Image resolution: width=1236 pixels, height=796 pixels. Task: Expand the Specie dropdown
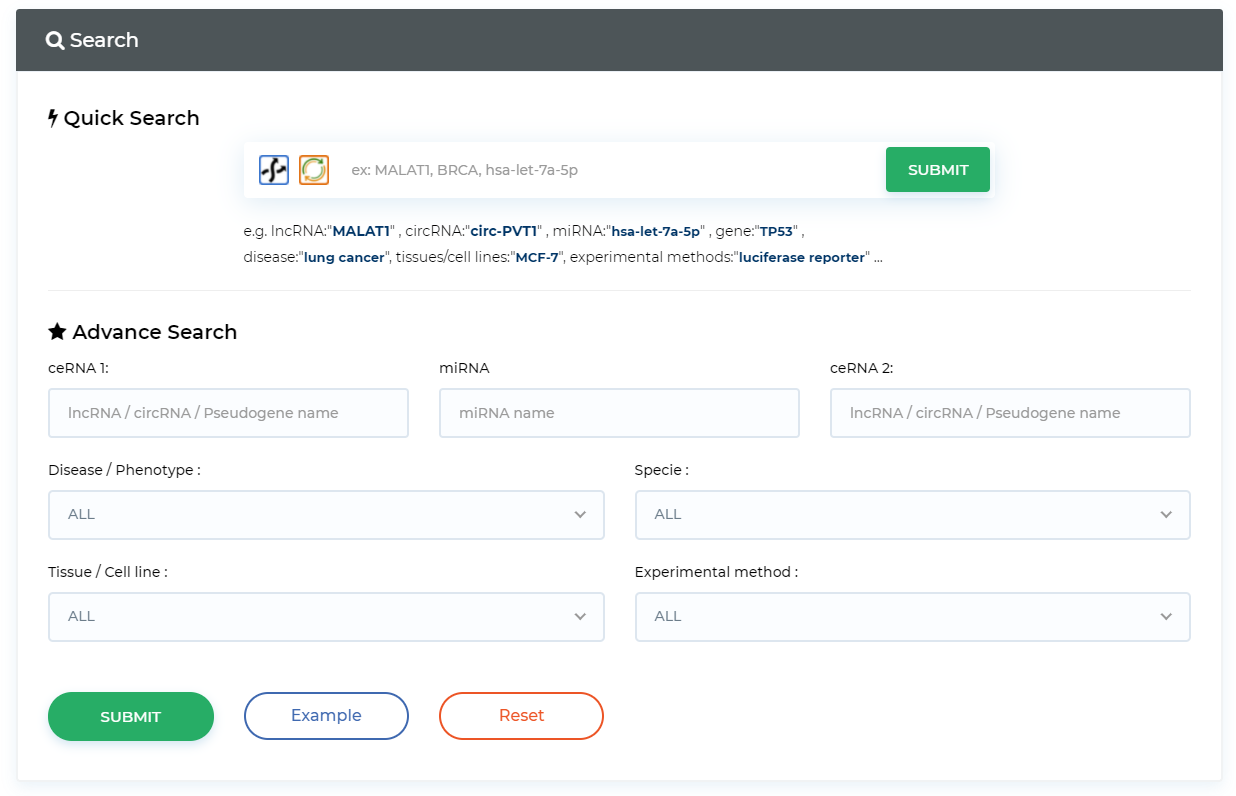(x=912, y=515)
